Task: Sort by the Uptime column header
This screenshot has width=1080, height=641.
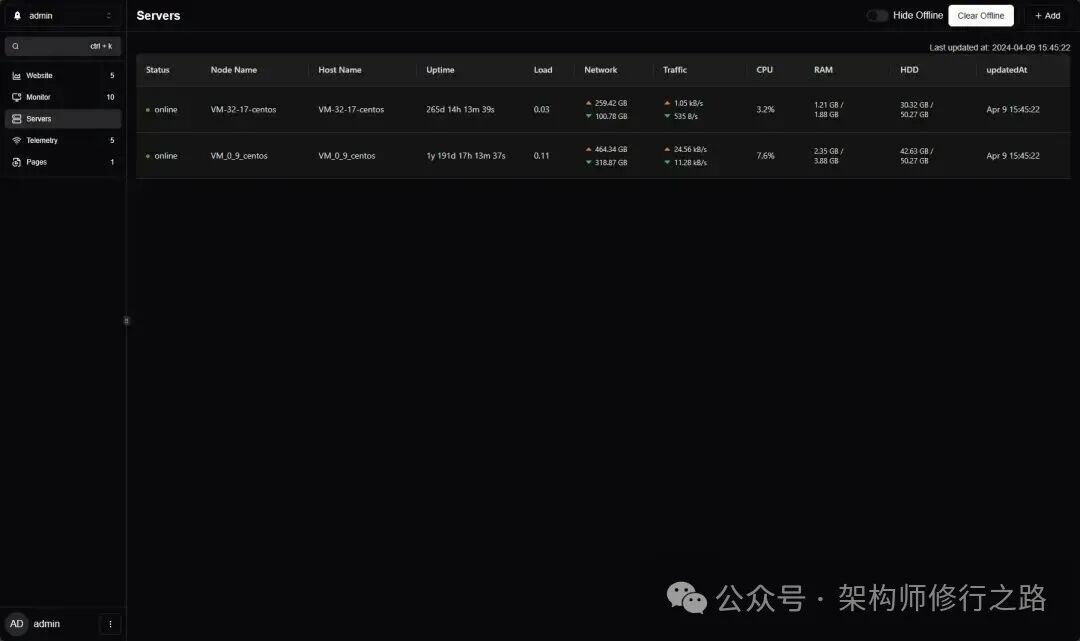Action: pyautogui.click(x=440, y=70)
